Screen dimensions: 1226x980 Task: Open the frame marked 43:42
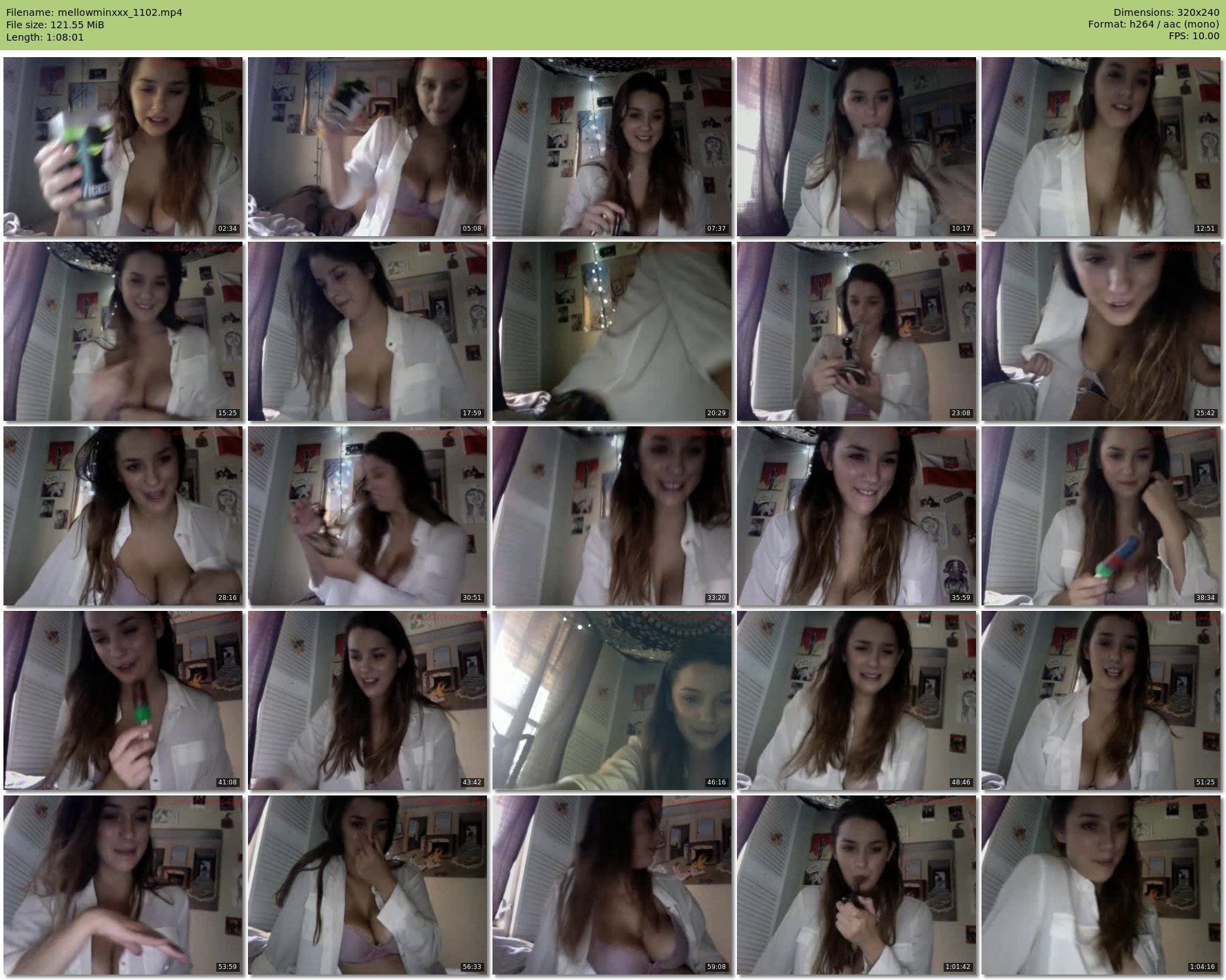click(367, 700)
